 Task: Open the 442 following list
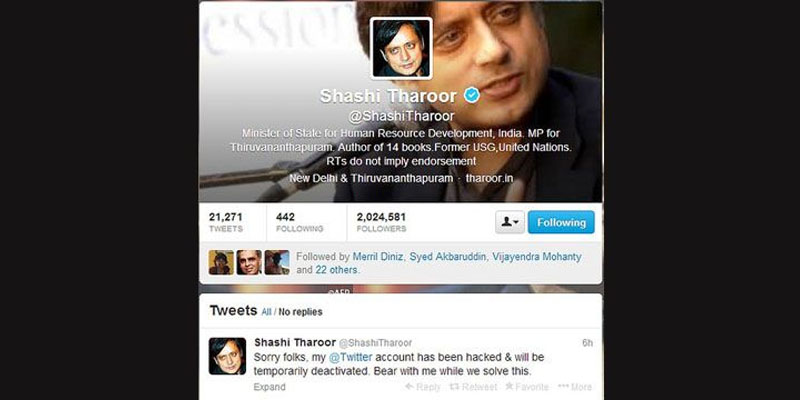click(299, 222)
